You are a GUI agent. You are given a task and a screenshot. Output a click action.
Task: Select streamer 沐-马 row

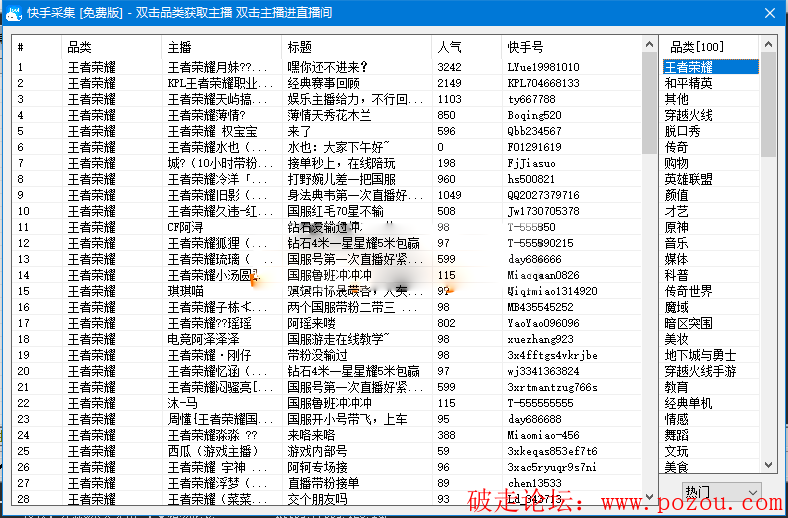(x=182, y=403)
